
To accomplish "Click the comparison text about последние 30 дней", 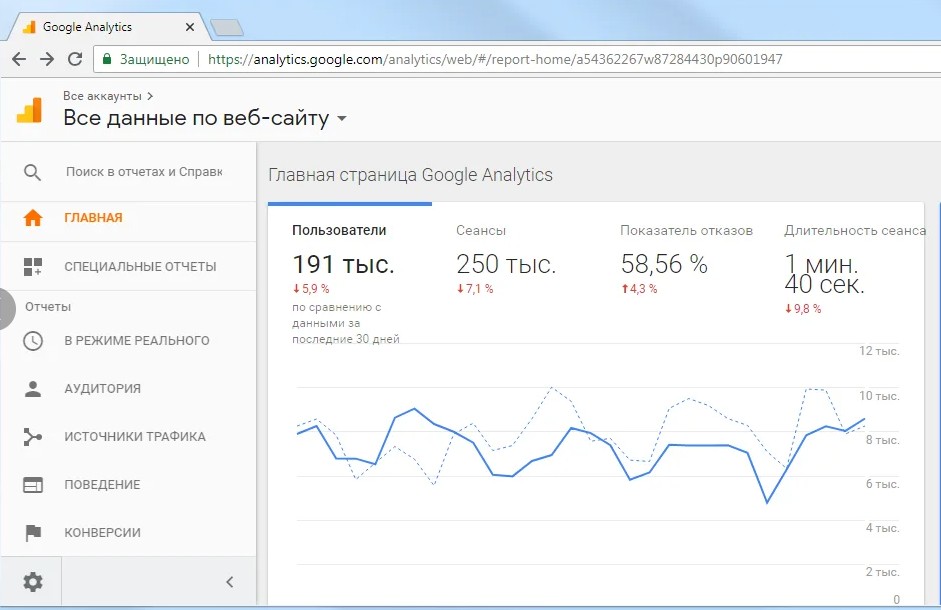I will tap(346, 323).
